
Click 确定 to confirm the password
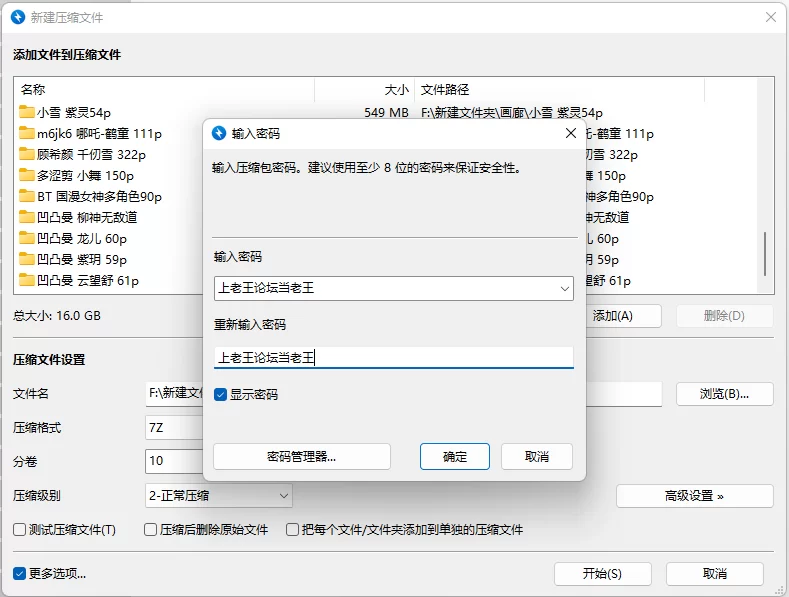(x=455, y=457)
